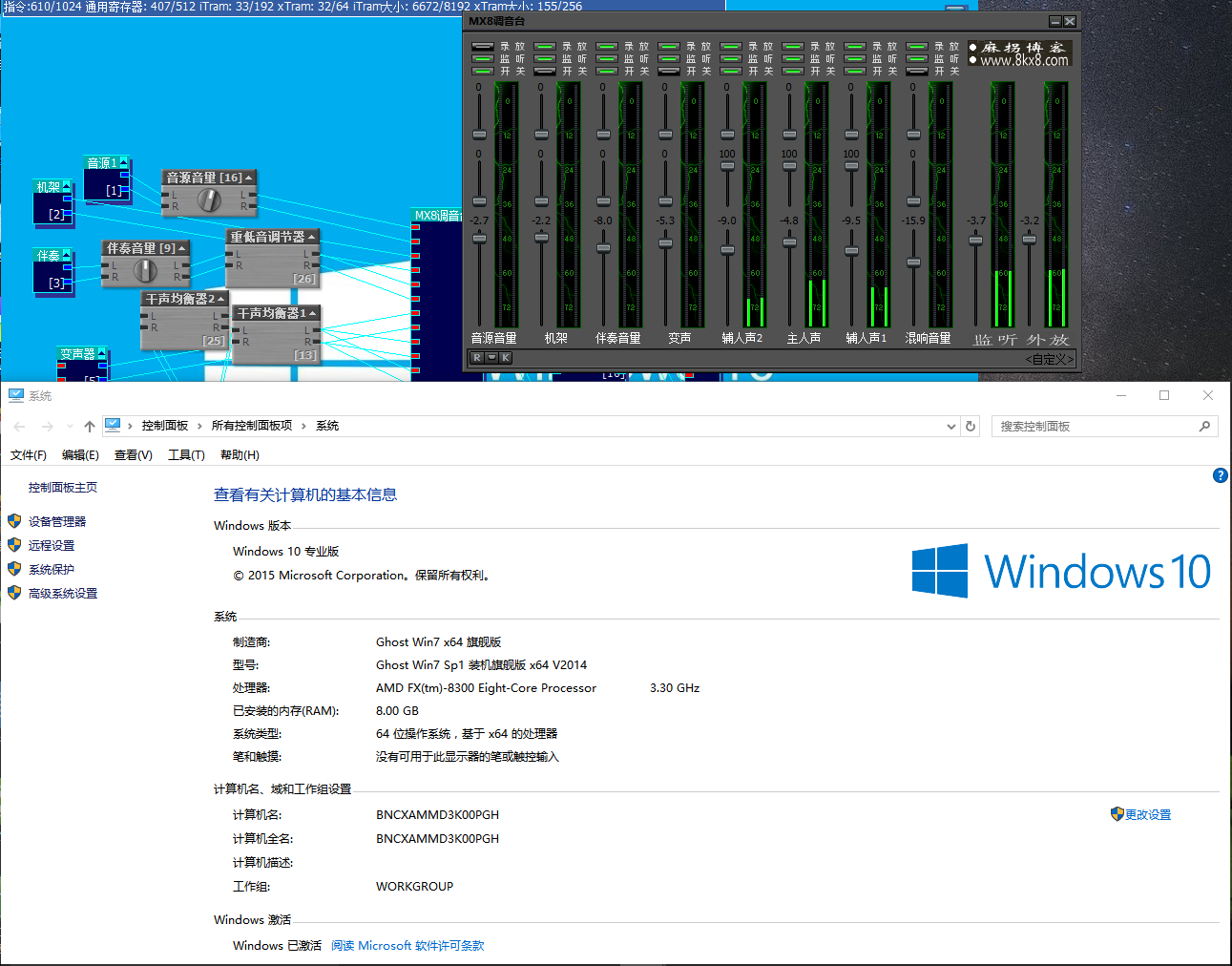Image resolution: width=1232 pixels, height=966 pixels.
Task: Toggle 监听 switch on the 音源音量 channel
Action: (x=483, y=58)
